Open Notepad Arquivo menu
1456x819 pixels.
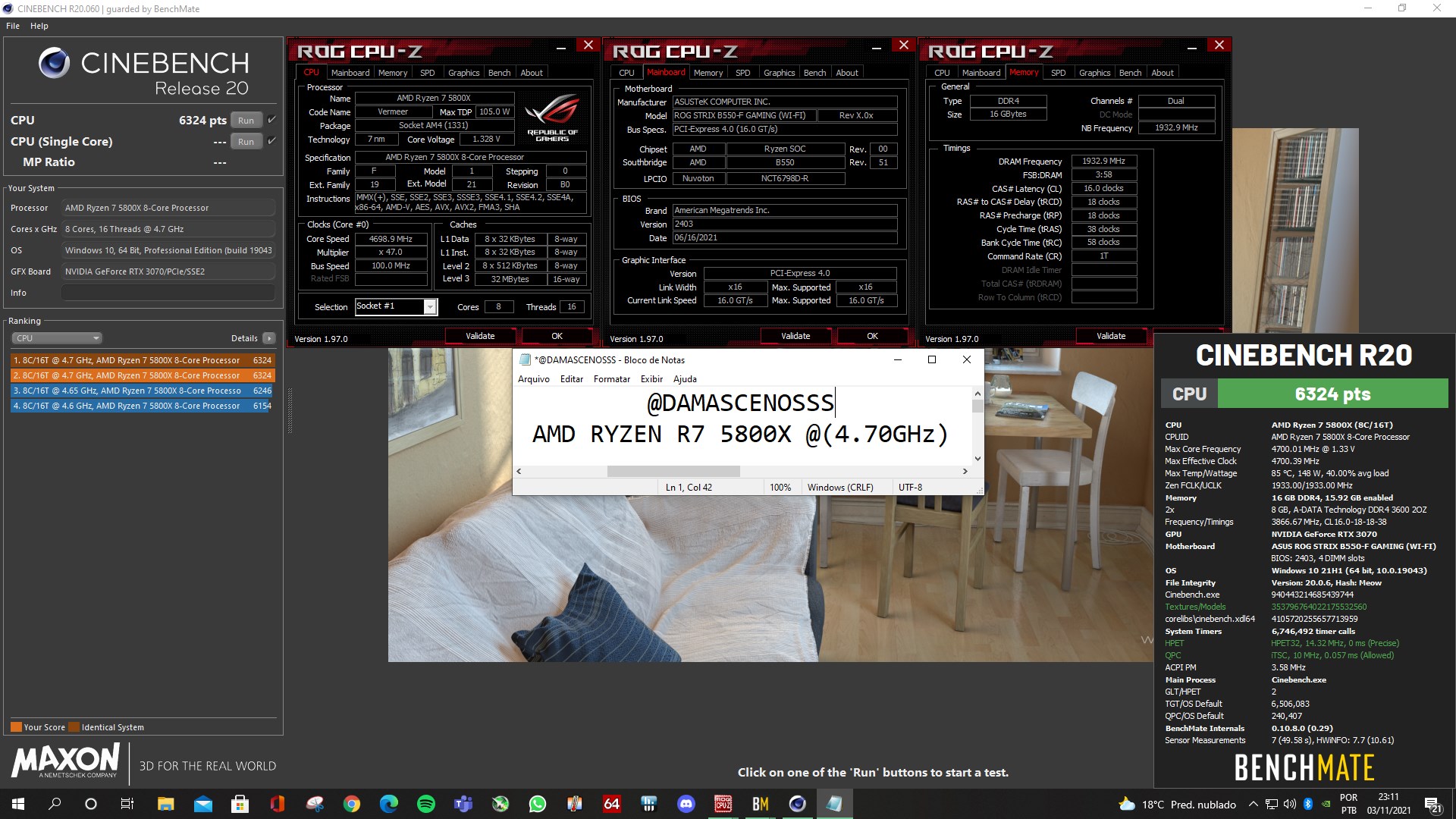point(534,379)
